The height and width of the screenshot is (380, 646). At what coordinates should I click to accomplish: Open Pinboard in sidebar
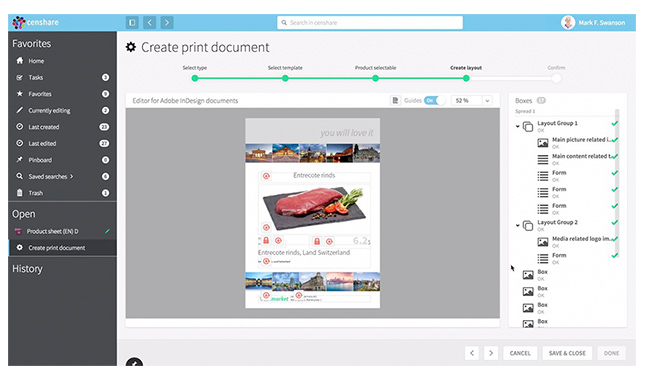click(x=40, y=160)
